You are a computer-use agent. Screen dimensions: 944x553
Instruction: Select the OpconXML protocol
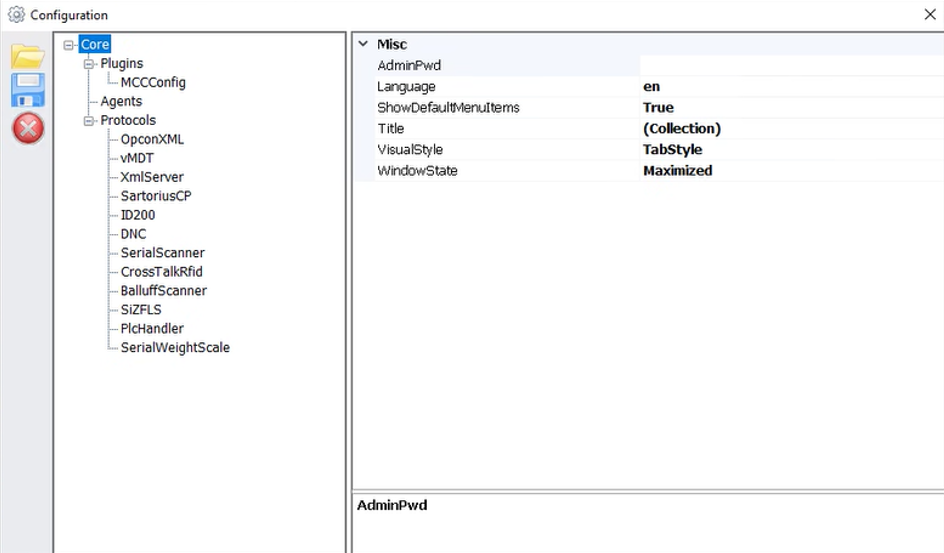152,140
